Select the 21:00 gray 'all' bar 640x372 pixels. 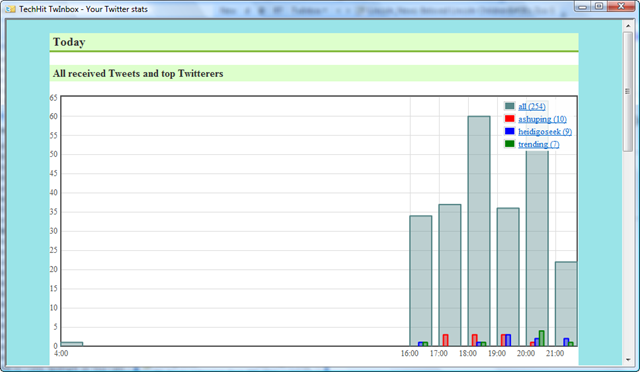pos(566,304)
